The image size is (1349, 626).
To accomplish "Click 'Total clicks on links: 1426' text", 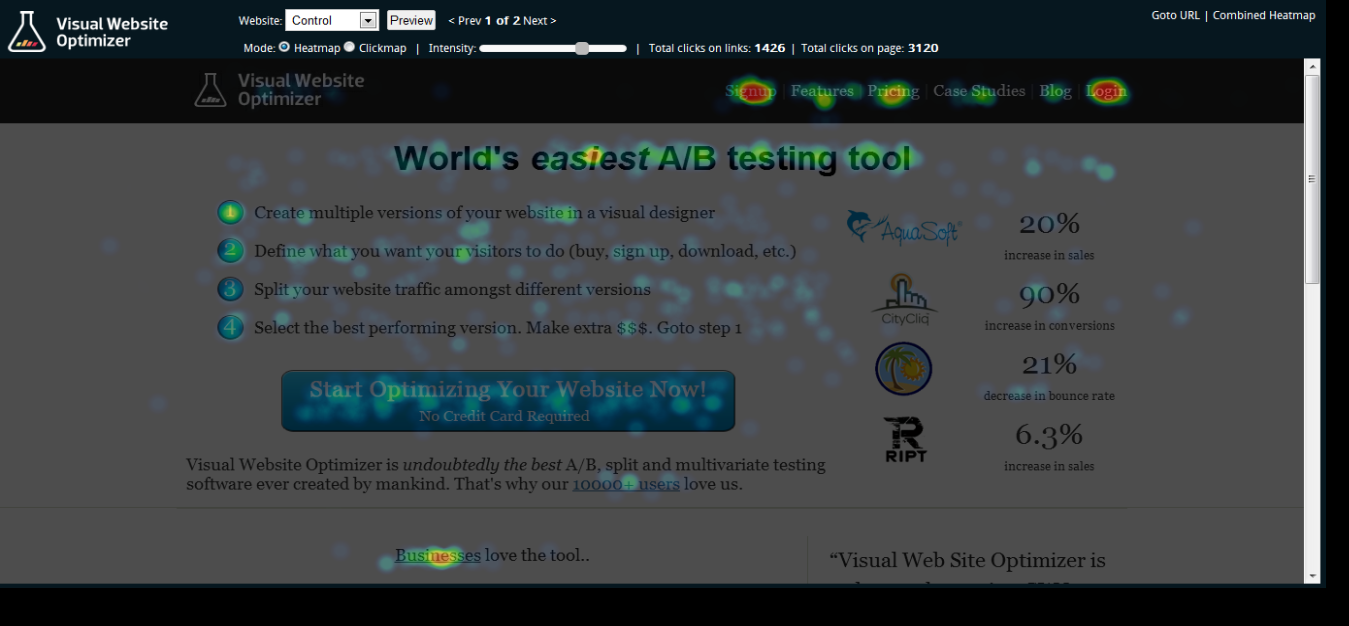I will [x=717, y=48].
